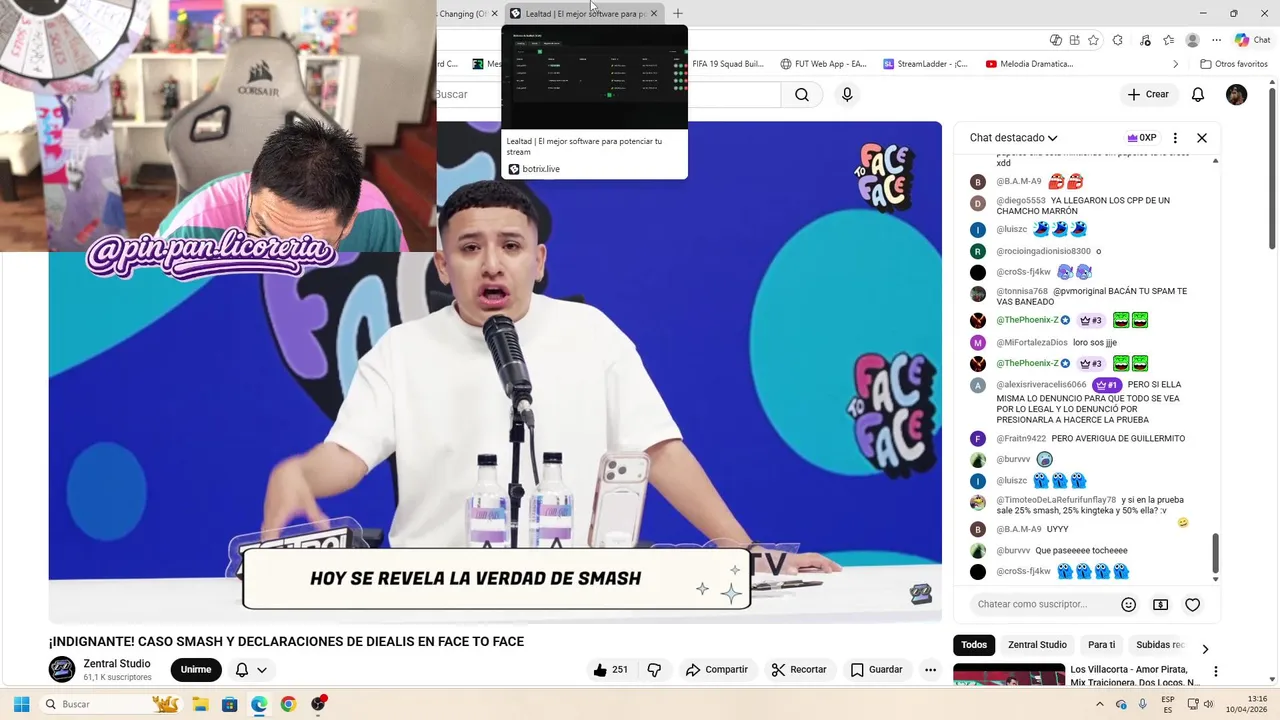Image resolution: width=1280 pixels, height=720 pixels.
Task: Like the video showing 251 likes
Action: (x=610, y=670)
